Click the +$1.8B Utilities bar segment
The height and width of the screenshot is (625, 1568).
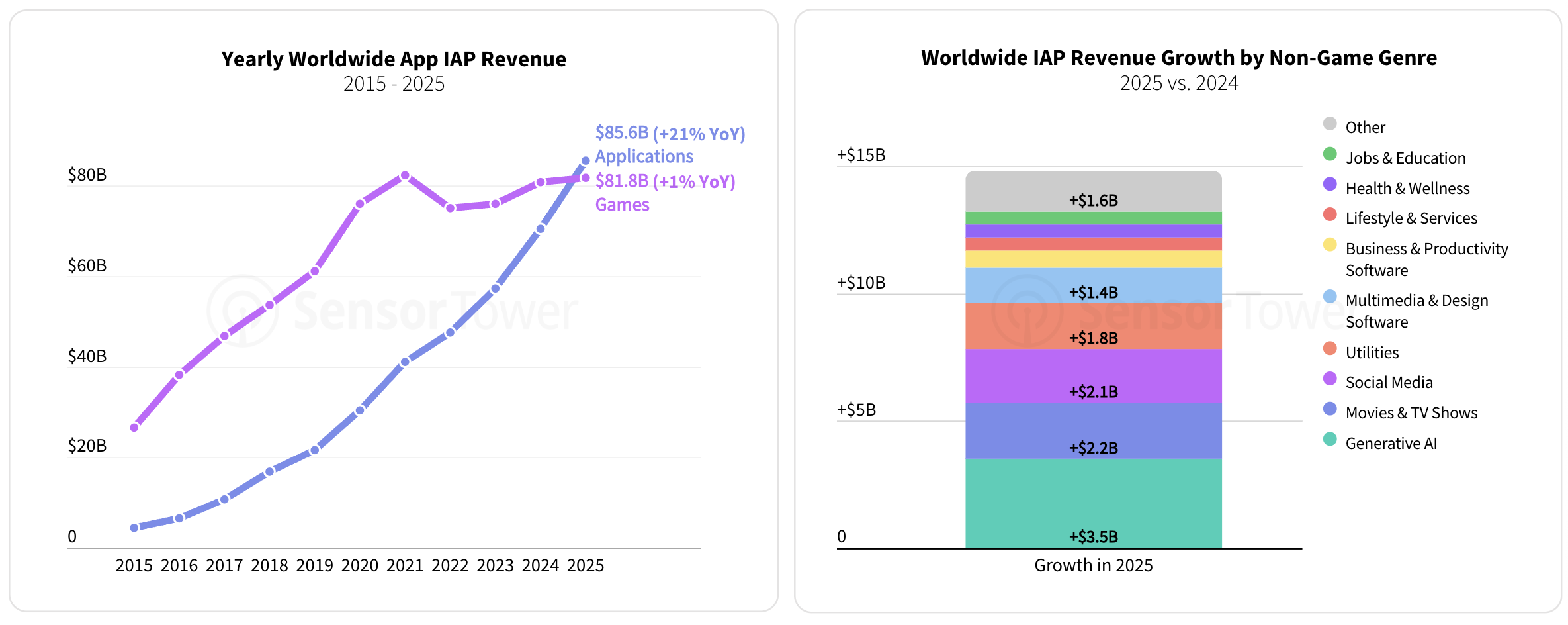(x=1094, y=326)
